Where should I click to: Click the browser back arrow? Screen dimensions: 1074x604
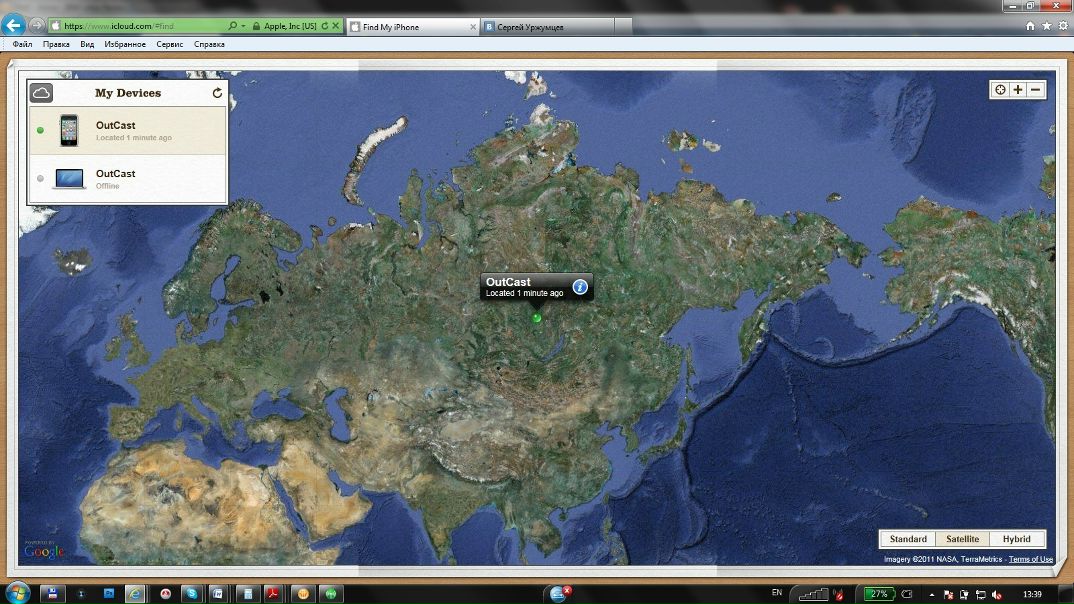[x=13, y=26]
